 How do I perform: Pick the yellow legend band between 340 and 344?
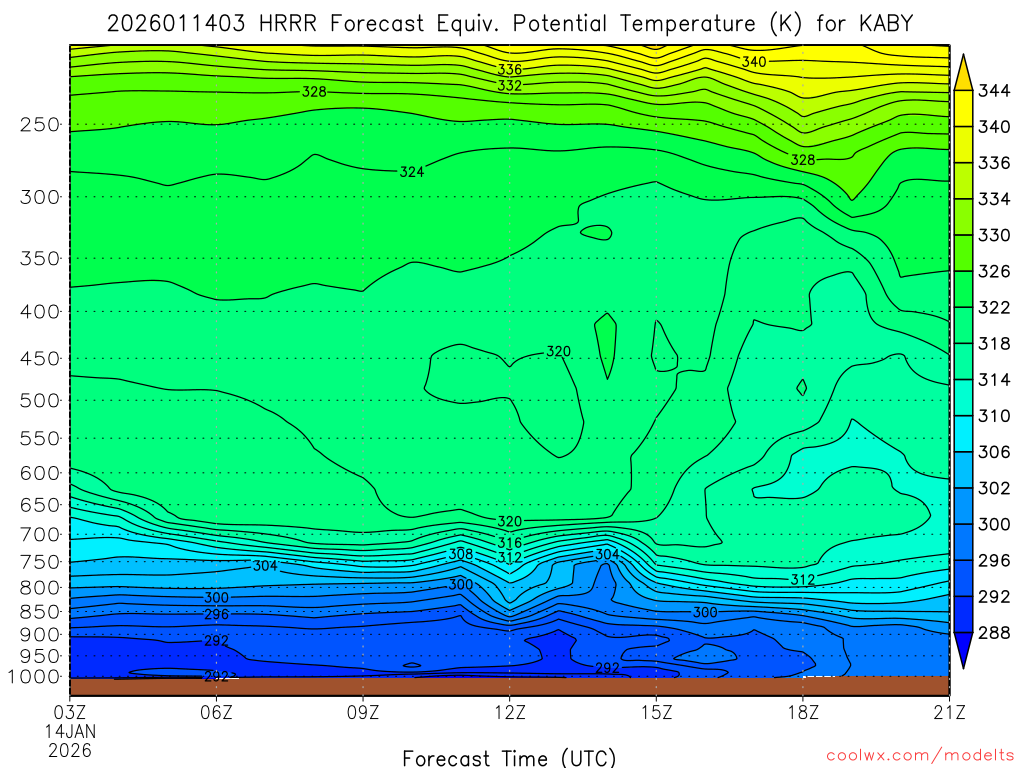coord(963,108)
